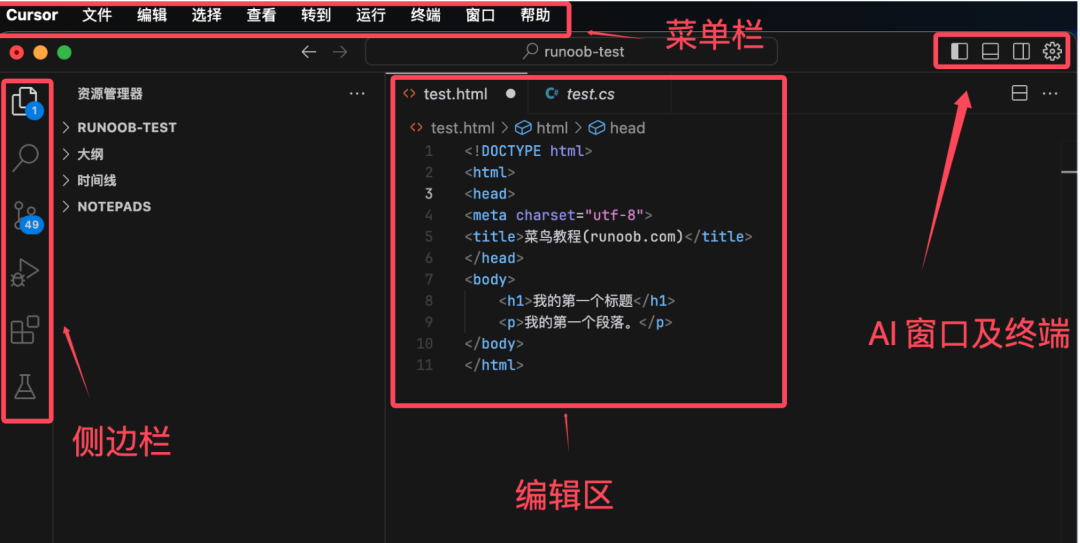Click line number 3 in gutter
This screenshot has width=1080, height=543.
pyautogui.click(x=428, y=194)
